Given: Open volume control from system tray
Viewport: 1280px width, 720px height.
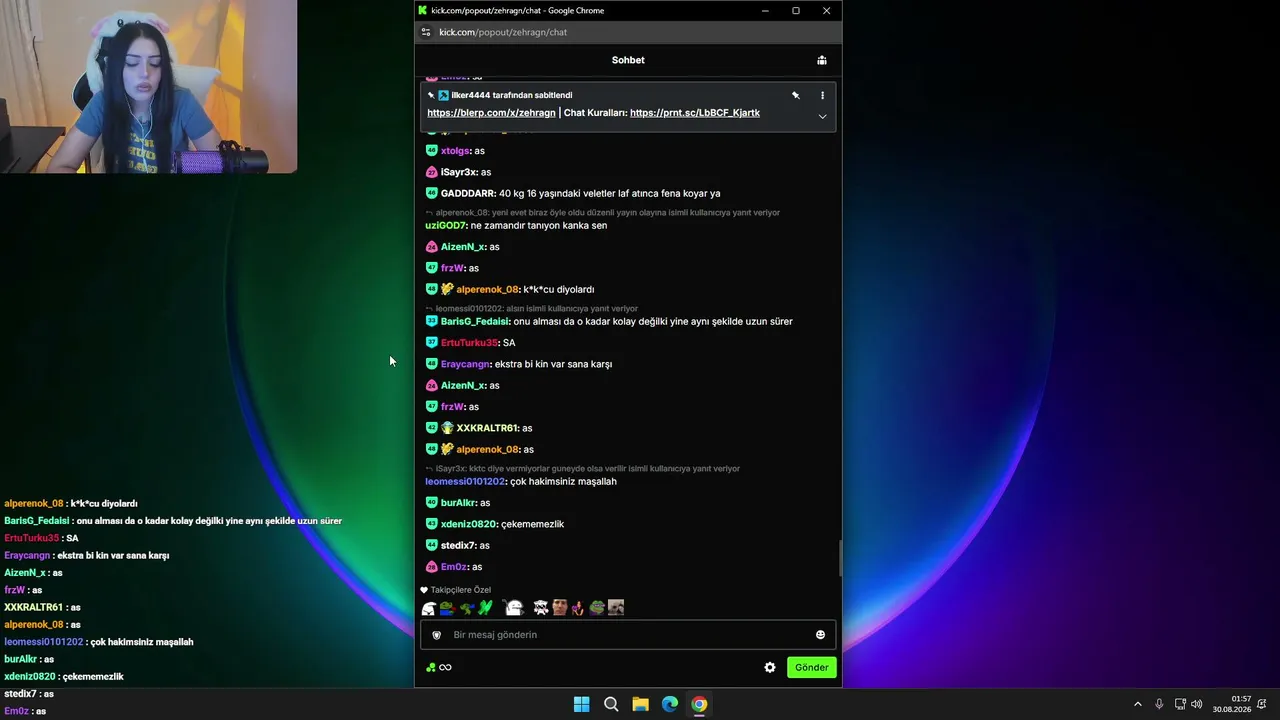Looking at the screenshot, I should (x=1197, y=704).
